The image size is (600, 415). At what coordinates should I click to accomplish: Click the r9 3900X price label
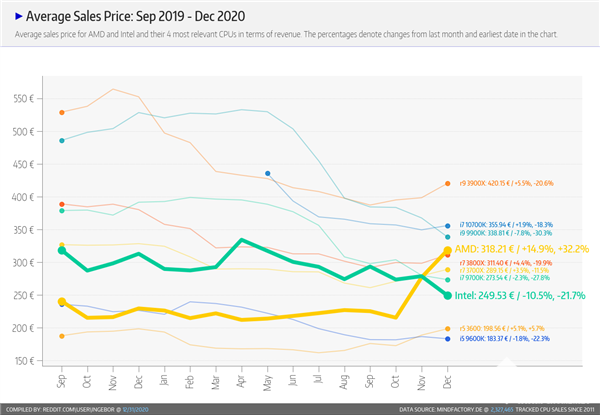click(506, 184)
